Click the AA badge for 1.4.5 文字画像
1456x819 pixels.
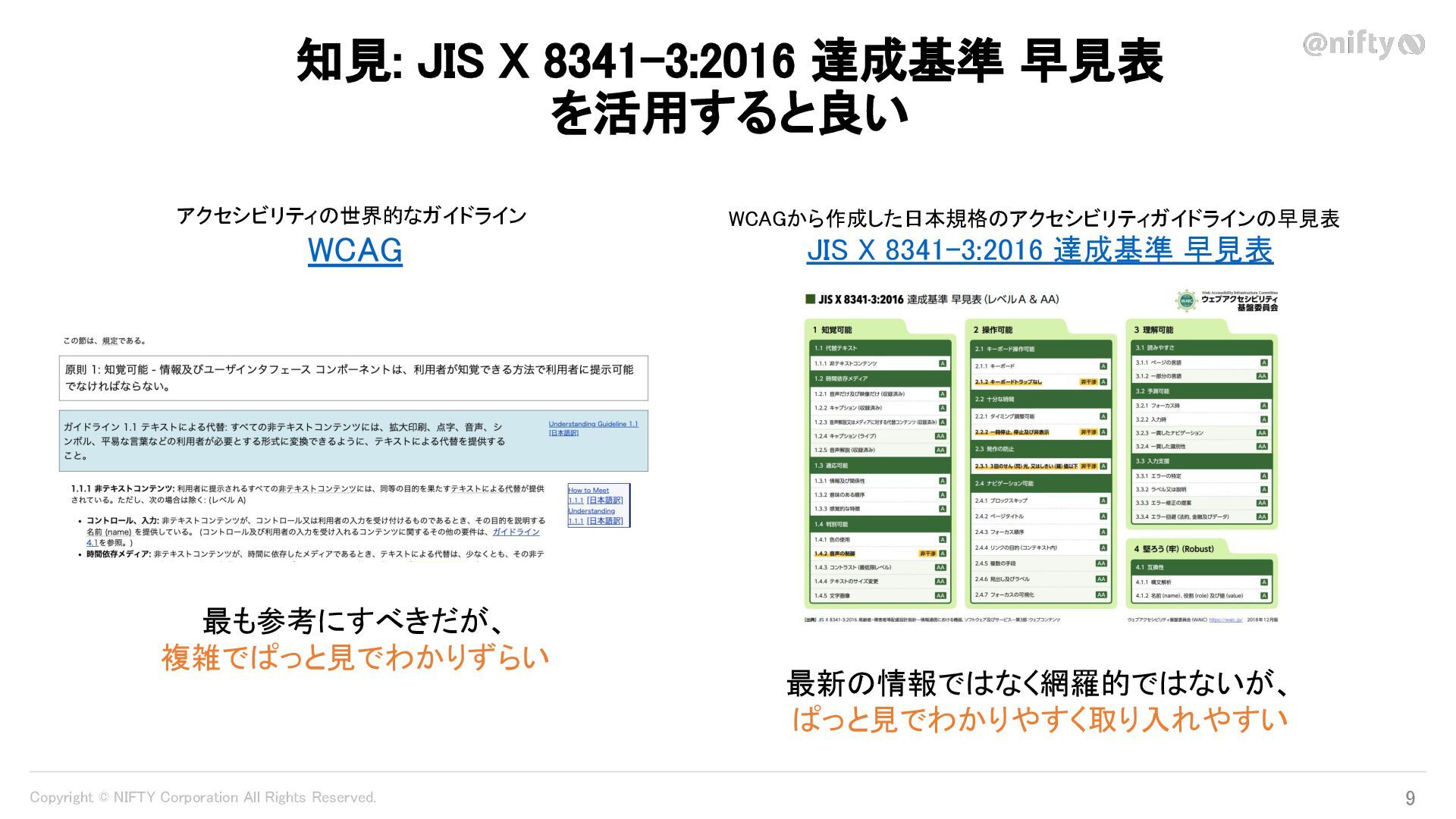coord(940,596)
